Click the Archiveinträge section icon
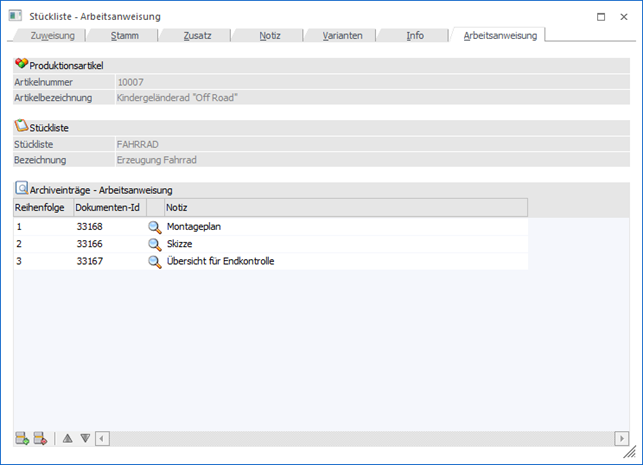The height and width of the screenshot is (465, 643). pyautogui.click(x=21, y=189)
